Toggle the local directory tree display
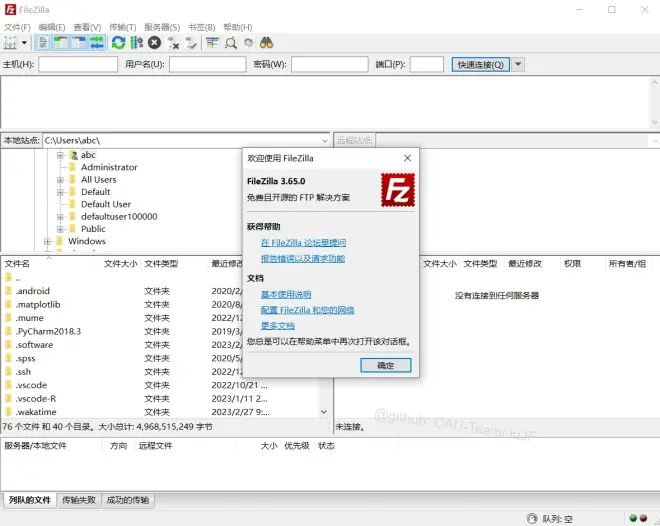The width and height of the screenshot is (660, 526). point(61,43)
